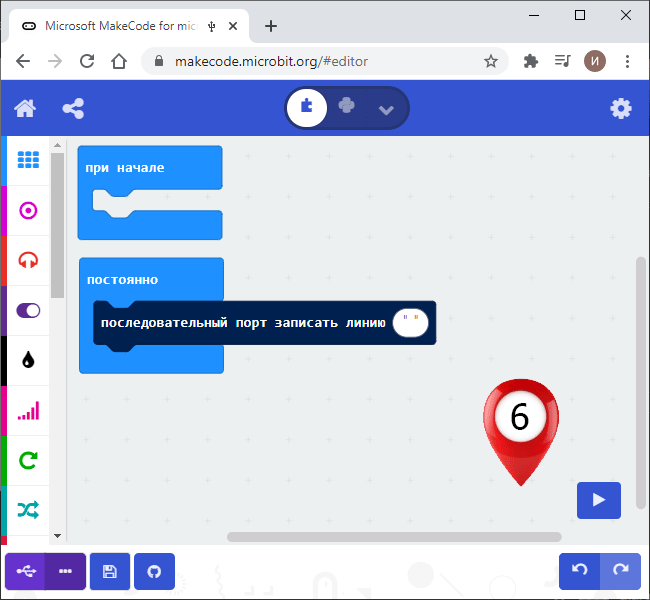Open the Radio signal bars category

[x=28, y=411]
